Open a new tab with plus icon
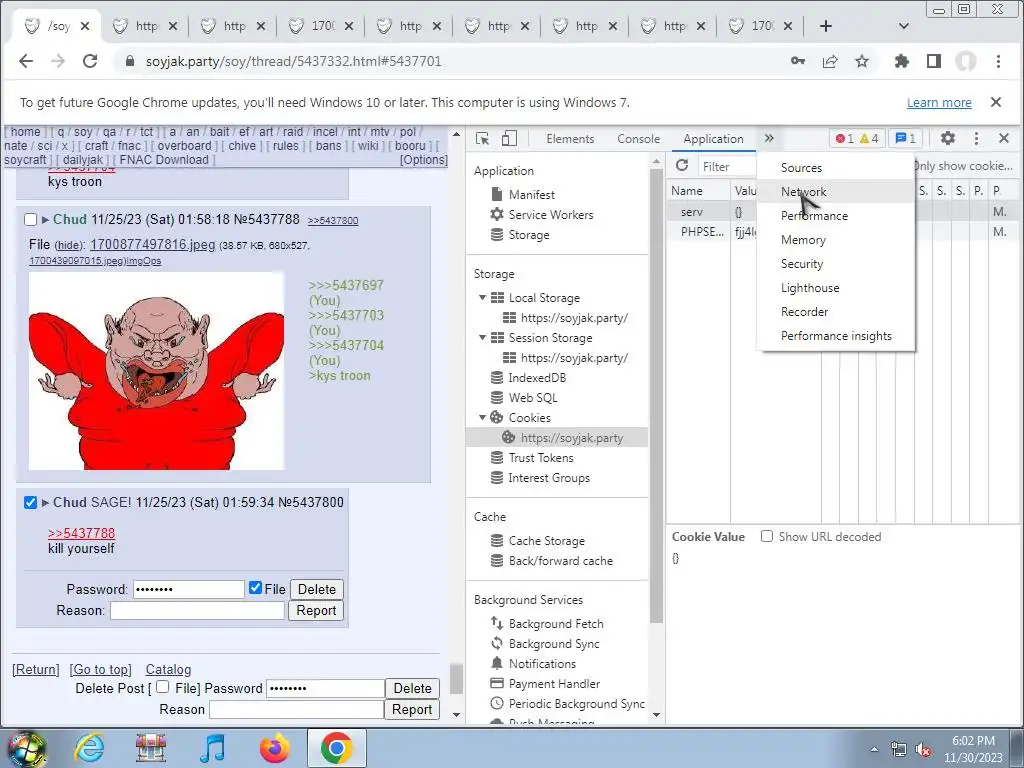 [825, 26]
